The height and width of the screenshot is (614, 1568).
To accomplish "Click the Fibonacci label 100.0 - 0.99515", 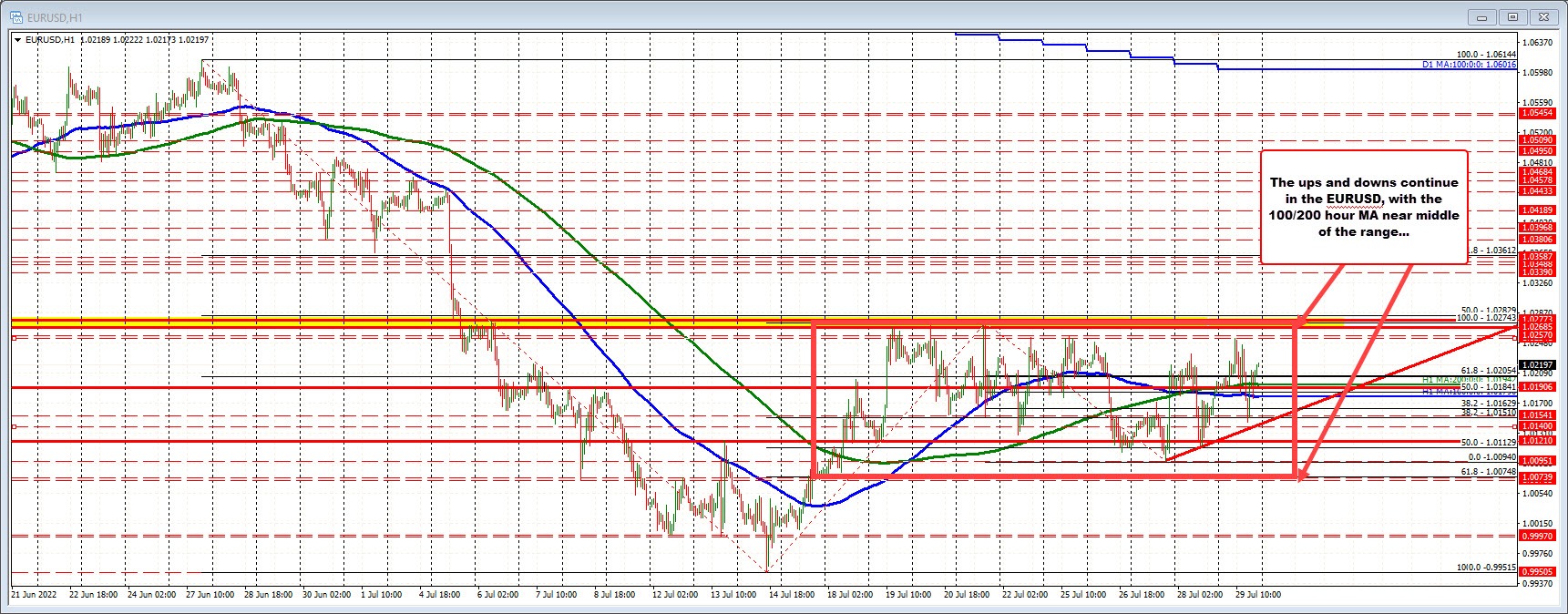I will pyautogui.click(x=1486, y=567).
